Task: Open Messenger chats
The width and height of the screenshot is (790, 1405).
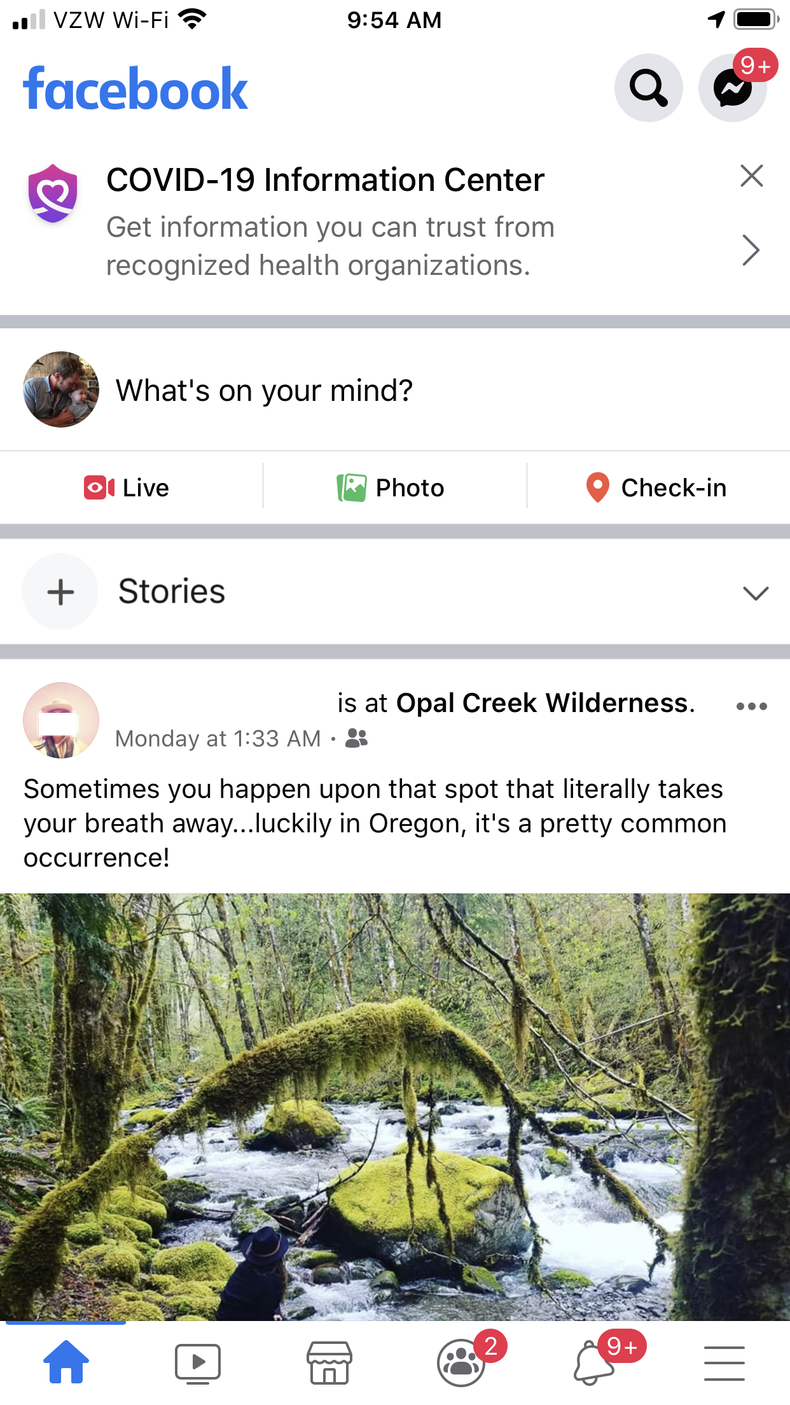Action: [x=732, y=89]
